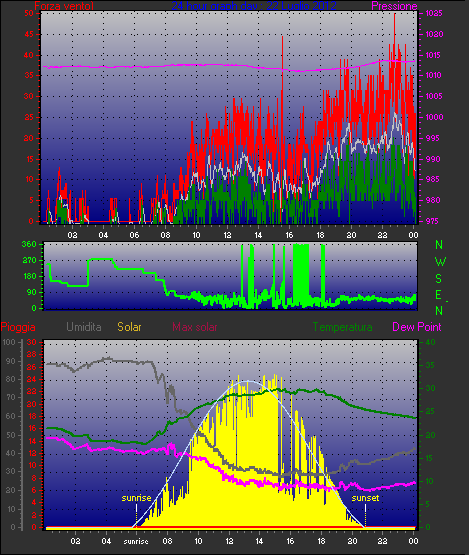Image resolution: width=469 pixels, height=555 pixels.
Task: Click the '14' hour tick under the solar chart
Action: 259,541
